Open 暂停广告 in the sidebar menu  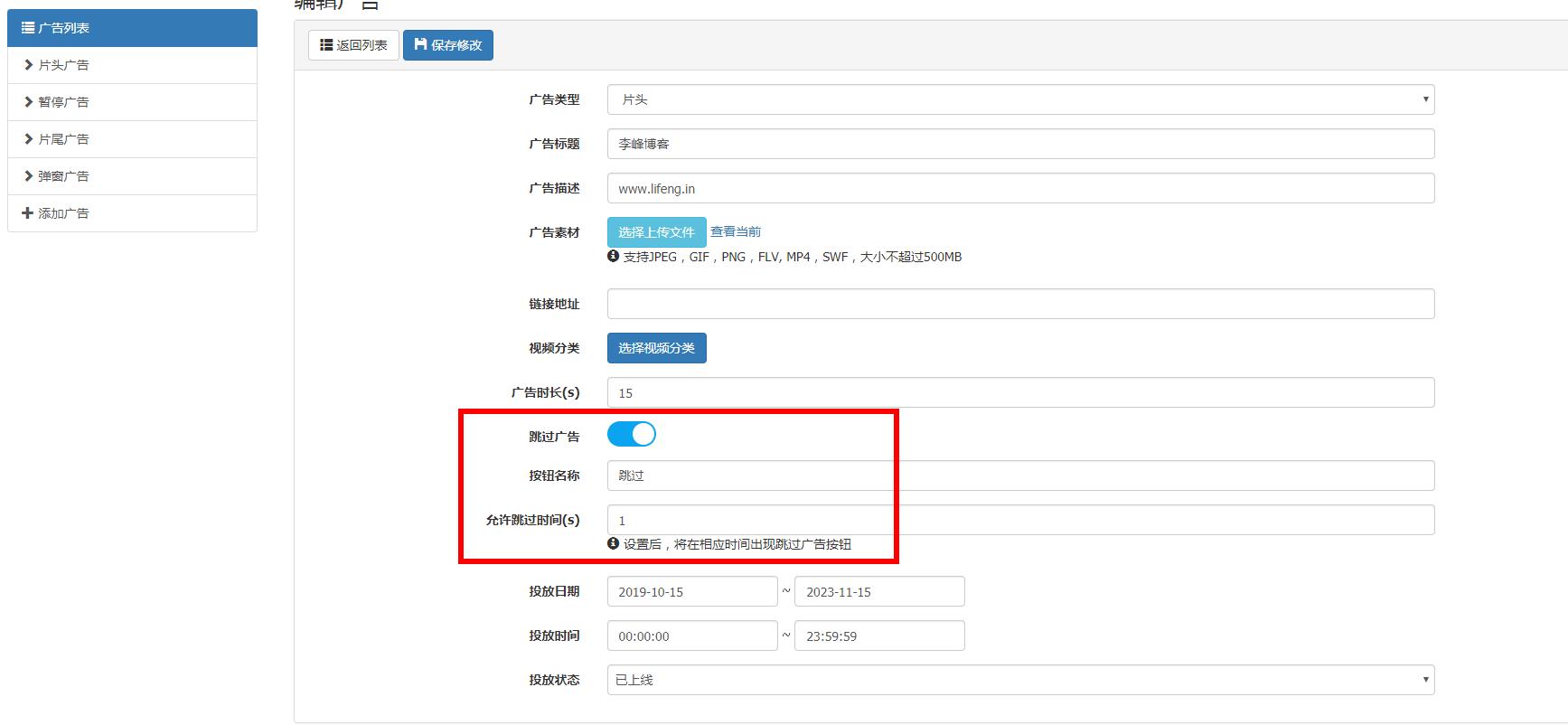pyautogui.click(x=132, y=102)
